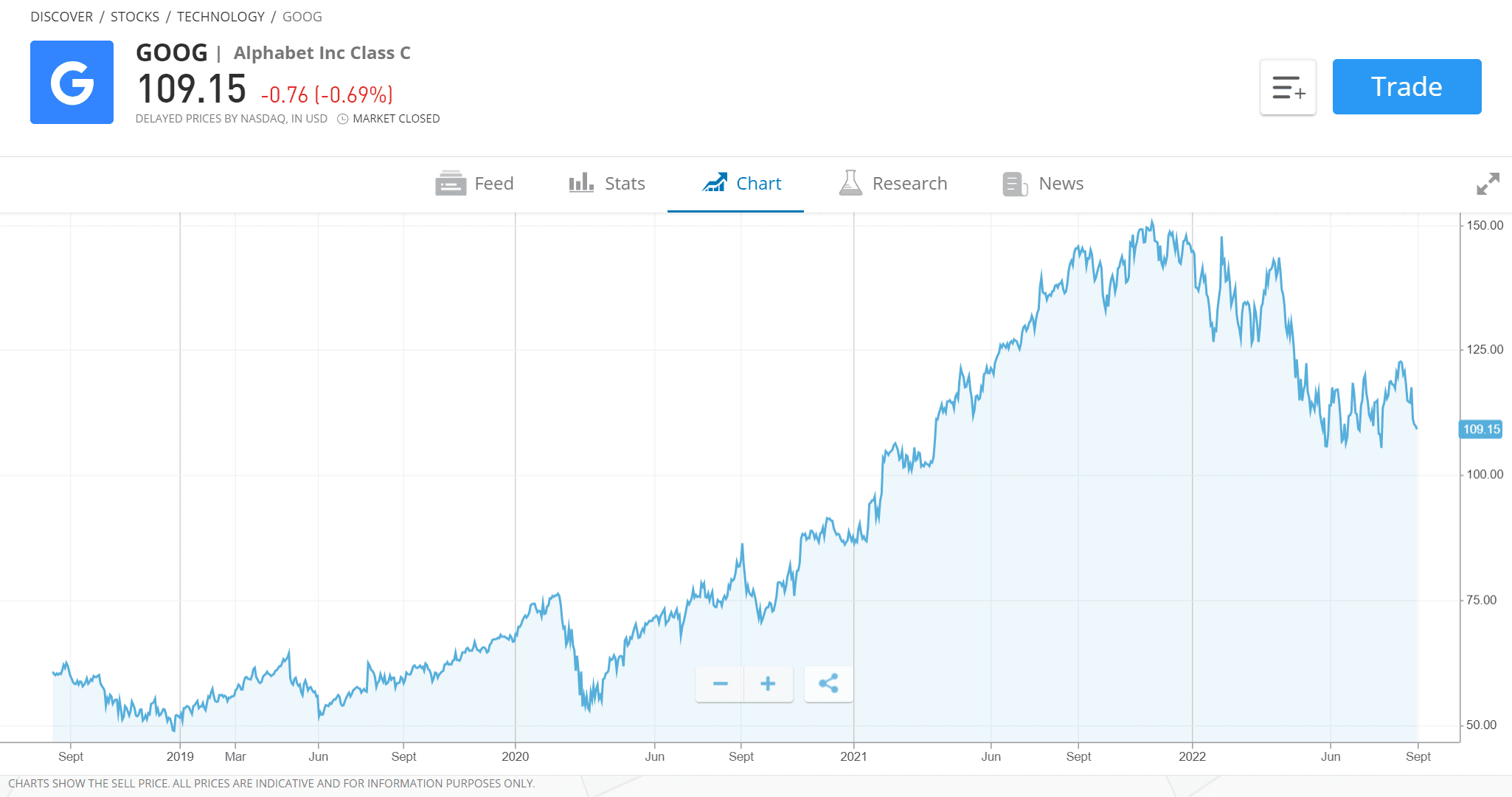
Task: Click the GOOG blue logo
Action: (72, 82)
